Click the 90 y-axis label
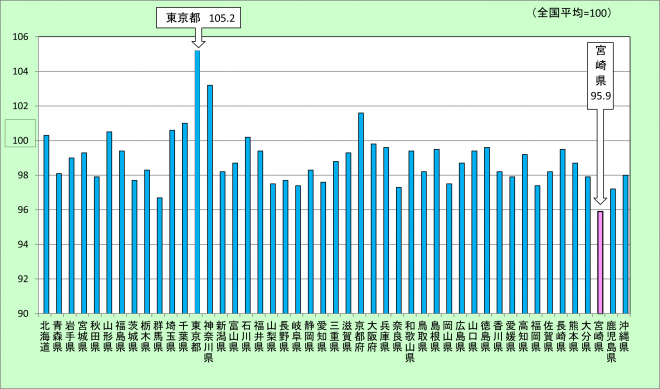This screenshot has width=660, height=389. point(23,314)
